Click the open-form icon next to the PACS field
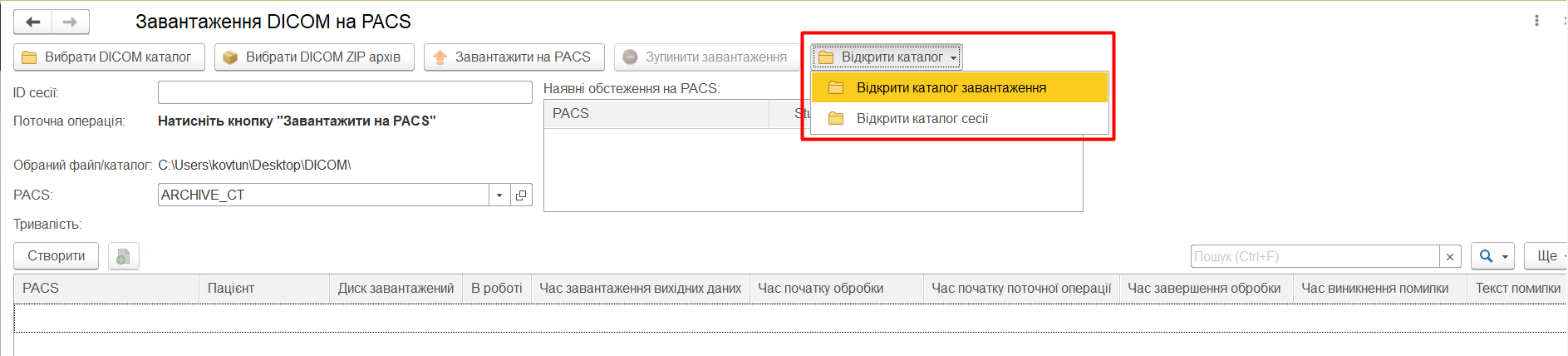Image resolution: width=1568 pixels, height=356 pixels. [521, 195]
